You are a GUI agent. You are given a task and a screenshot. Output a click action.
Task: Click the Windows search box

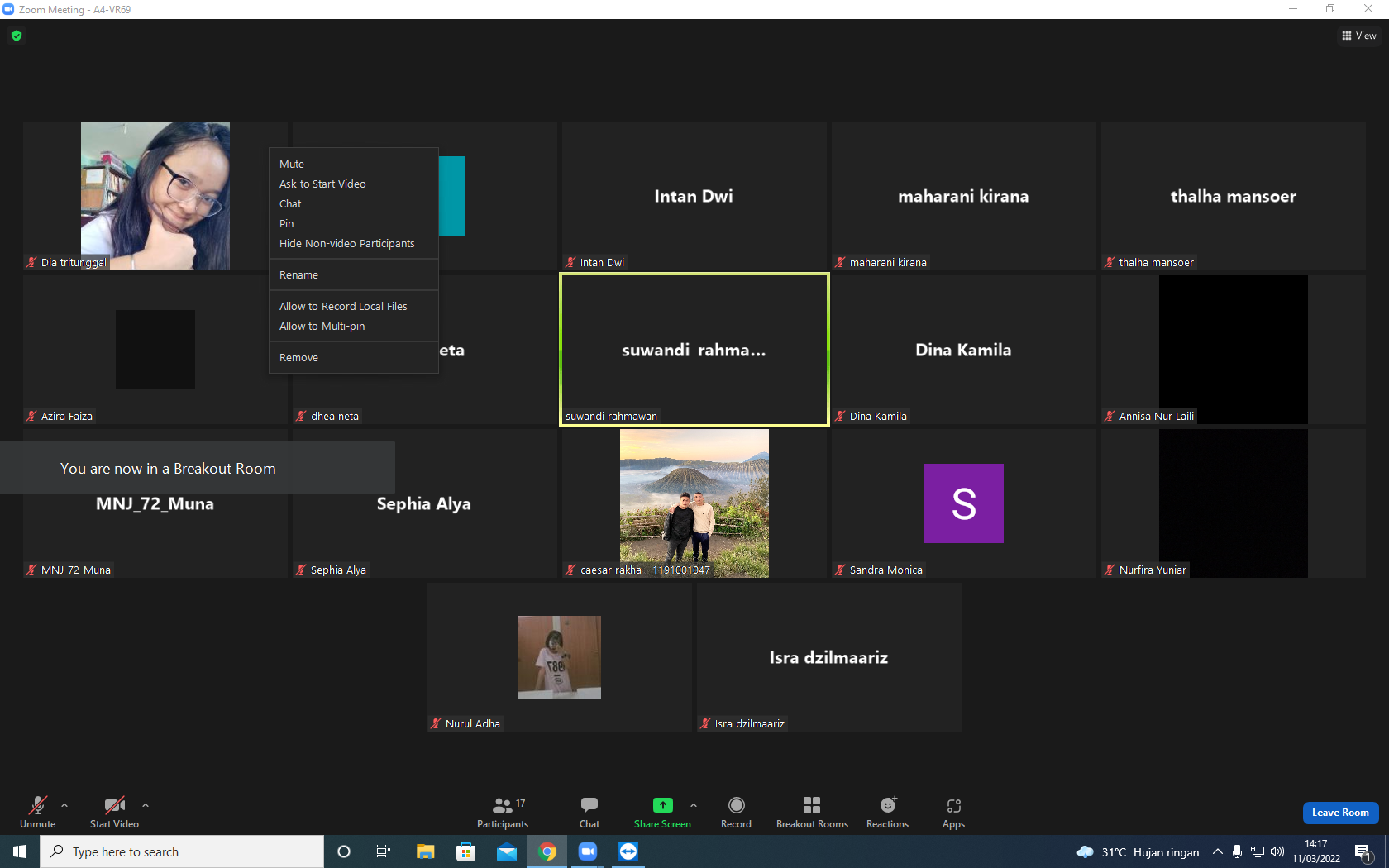[182, 851]
